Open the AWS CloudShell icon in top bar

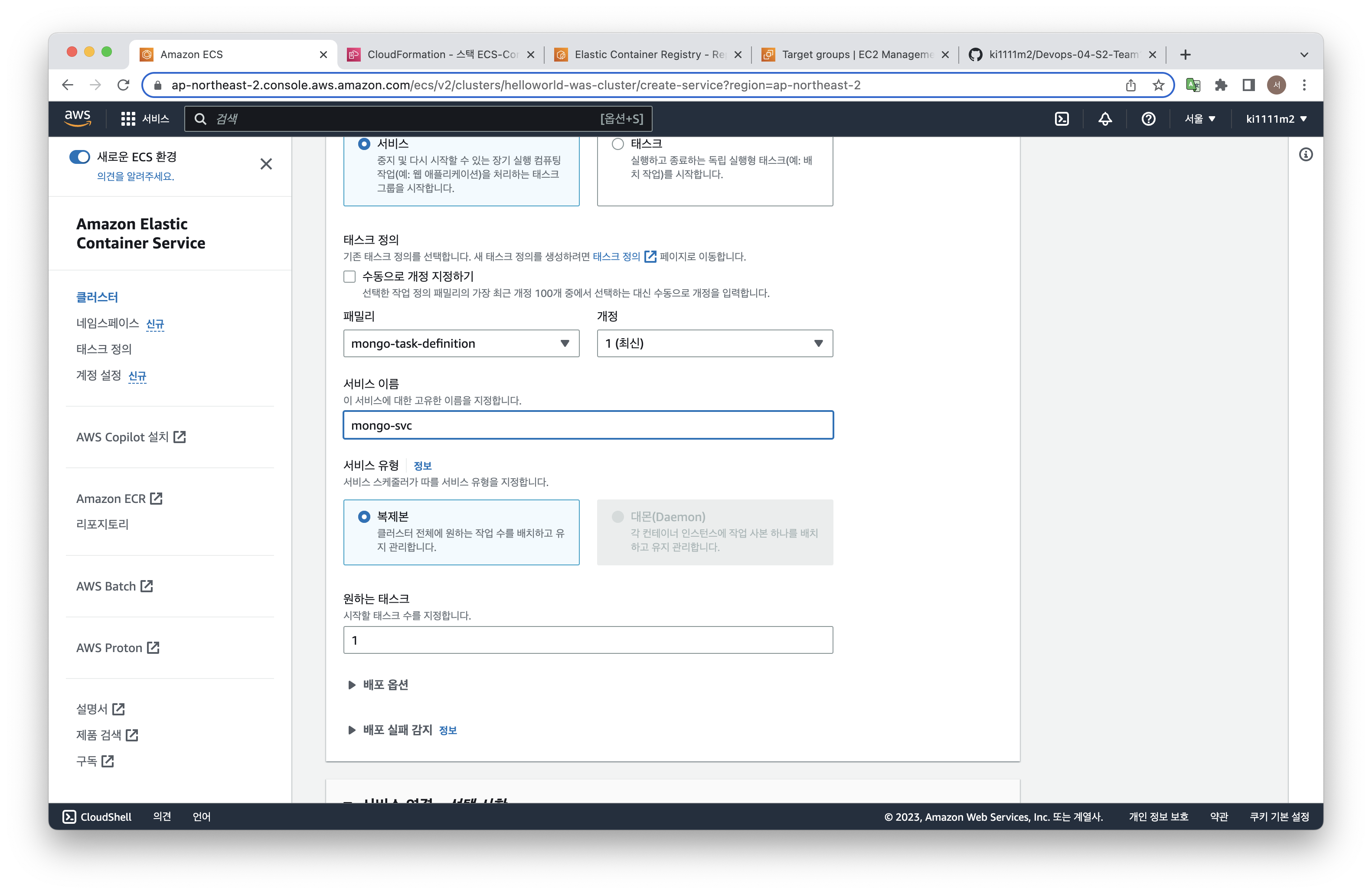(1062, 119)
